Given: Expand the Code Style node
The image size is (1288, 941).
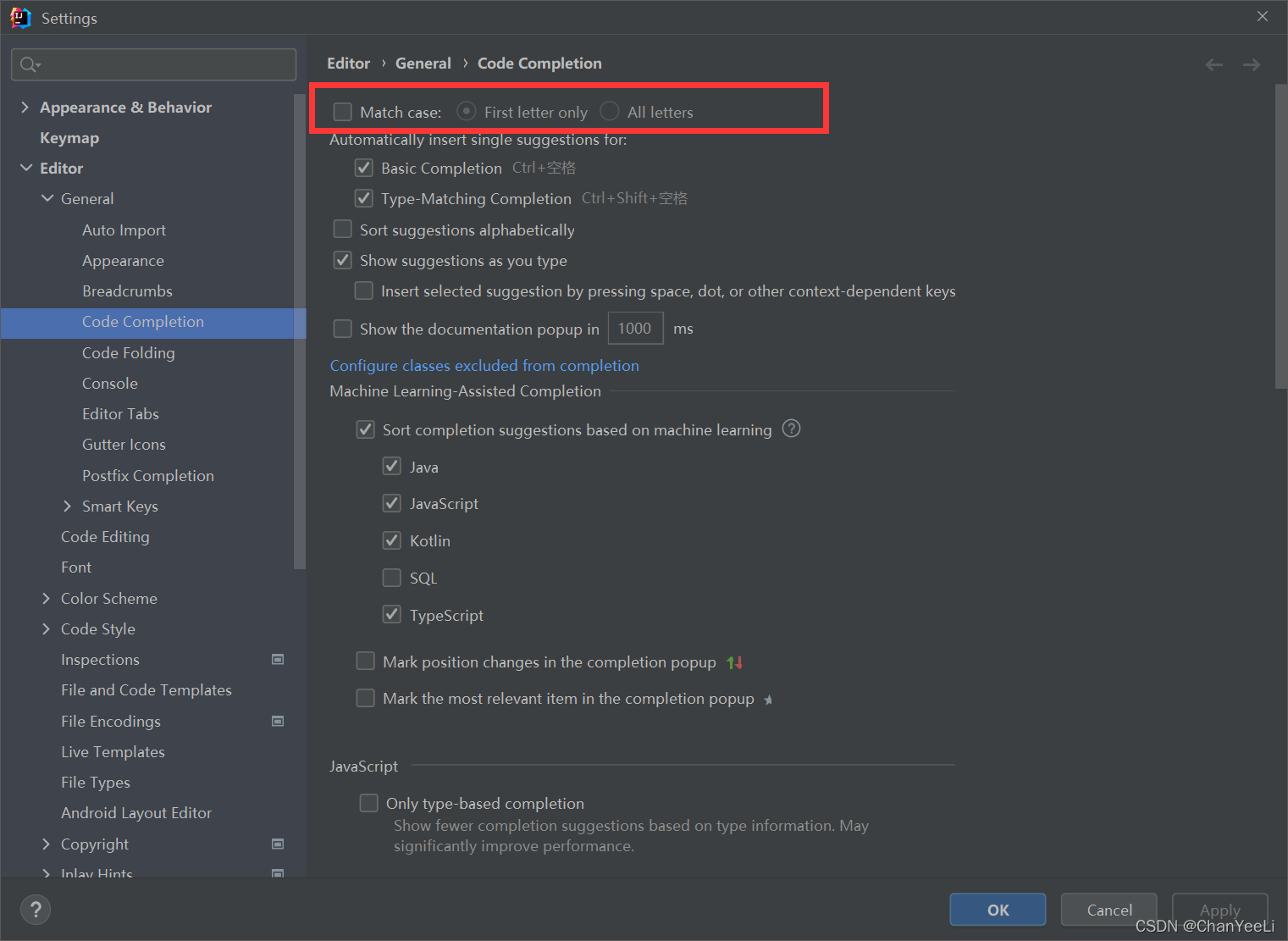Looking at the screenshot, I should [x=47, y=628].
